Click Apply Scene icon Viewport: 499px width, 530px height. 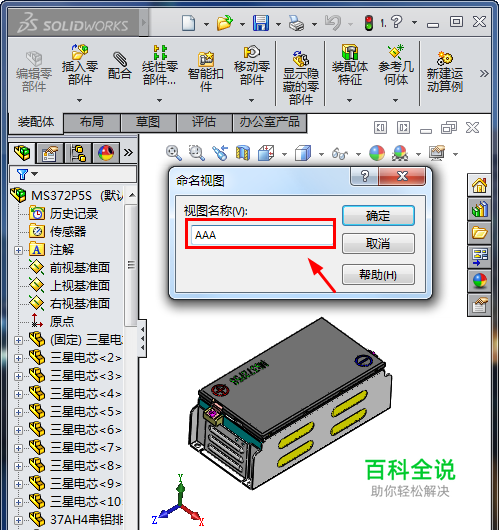(400, 153)
